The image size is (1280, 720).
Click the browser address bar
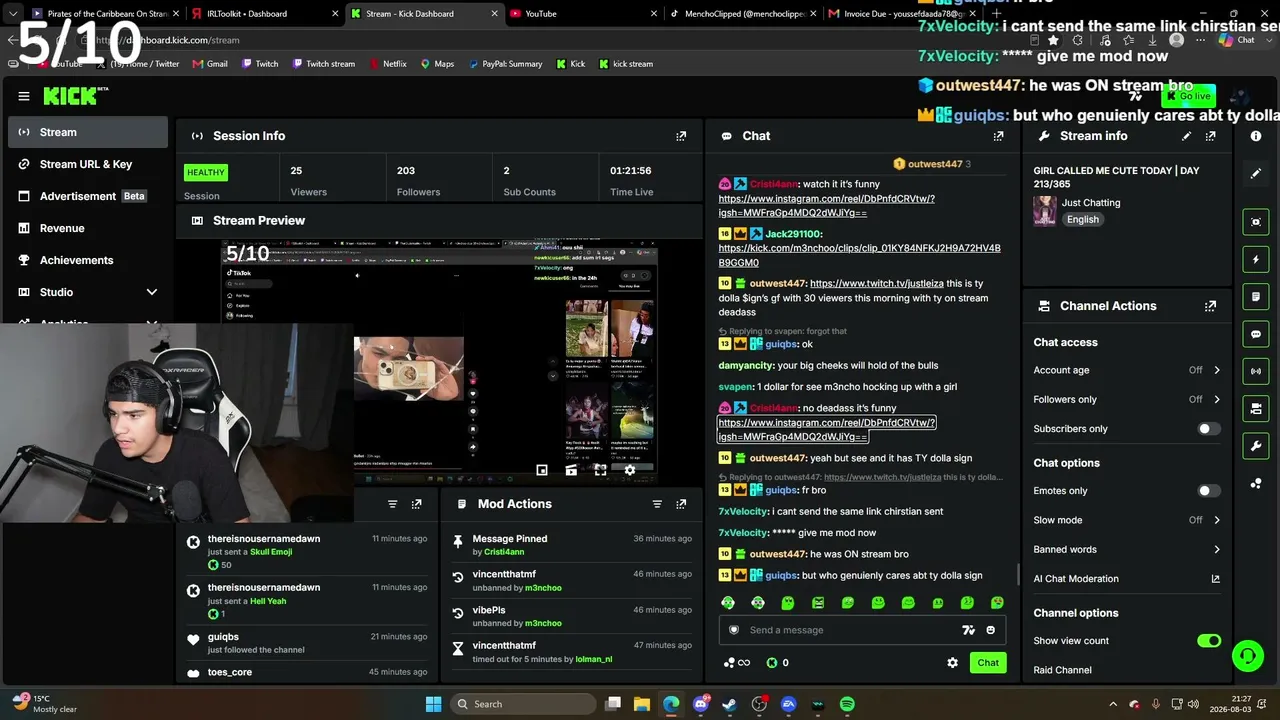500,40
